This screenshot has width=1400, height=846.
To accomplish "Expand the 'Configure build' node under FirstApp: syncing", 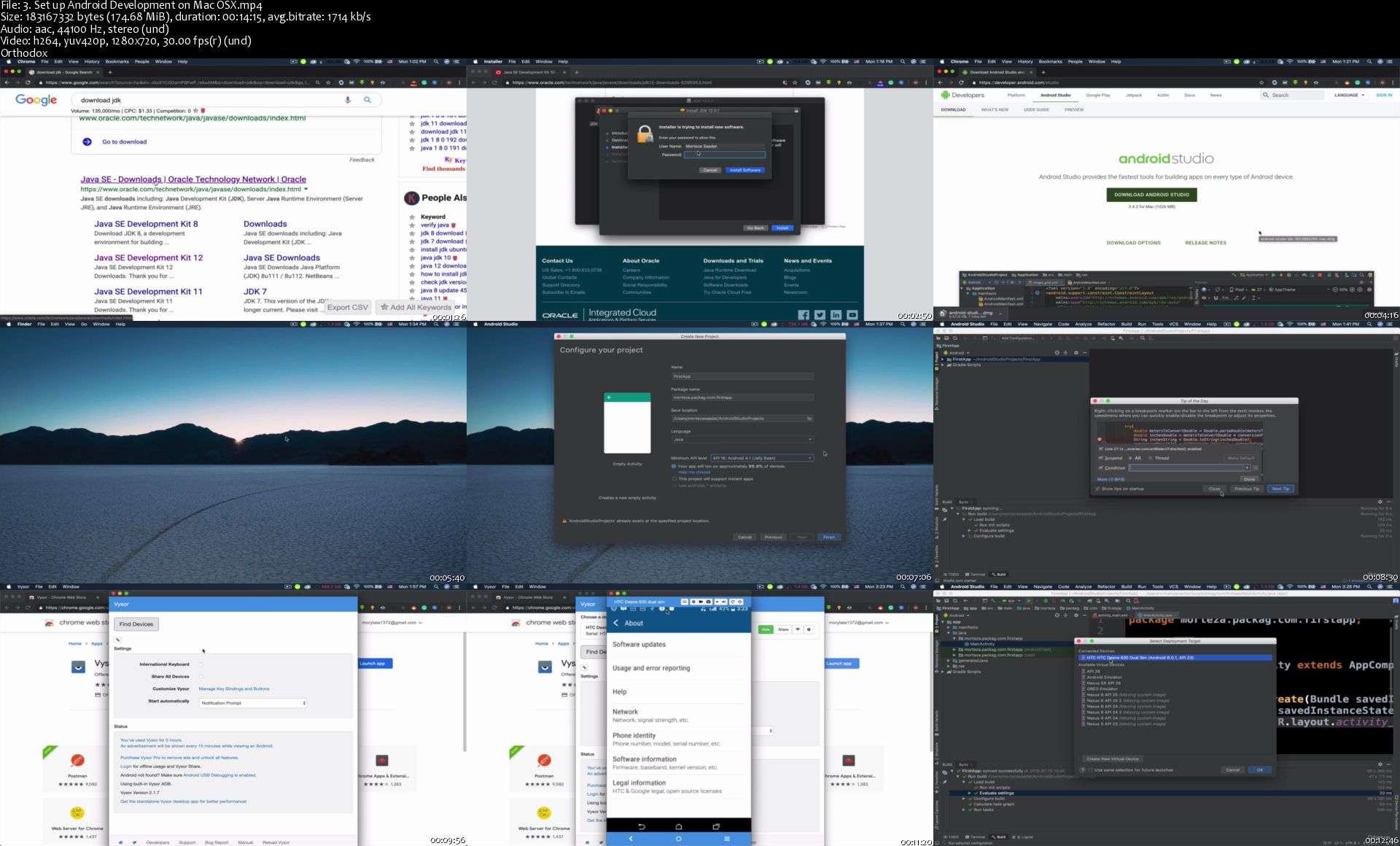I will tap(964, 536).
